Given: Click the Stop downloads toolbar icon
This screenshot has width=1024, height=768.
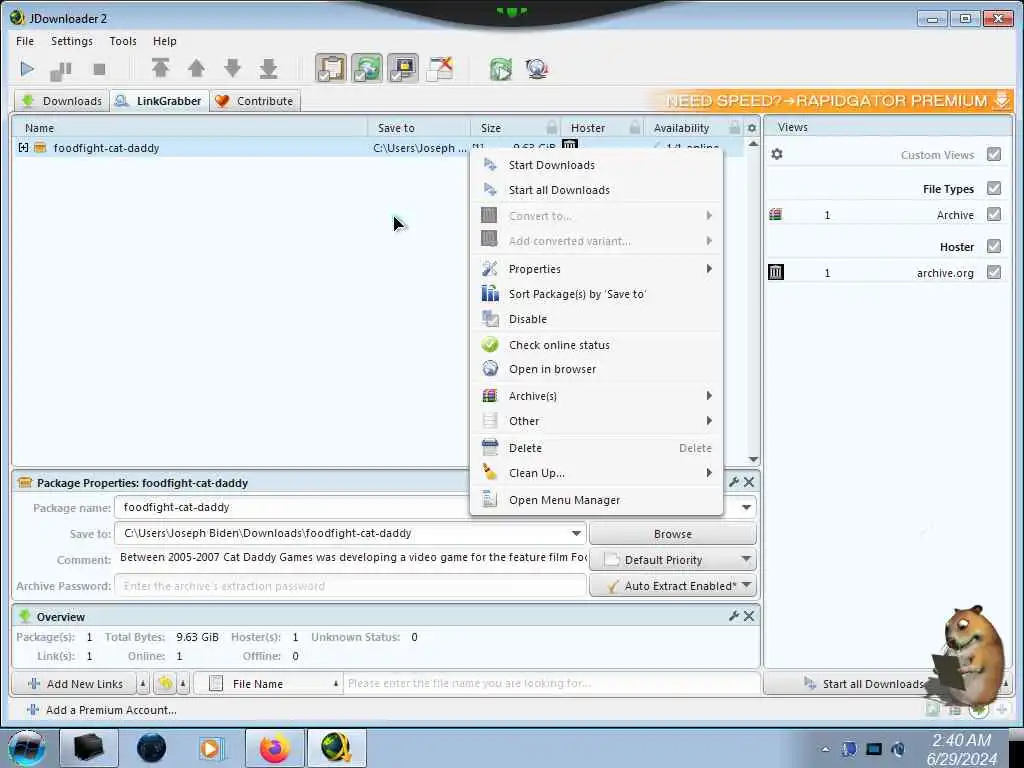Looking at the screenshot, I should 99,69.
